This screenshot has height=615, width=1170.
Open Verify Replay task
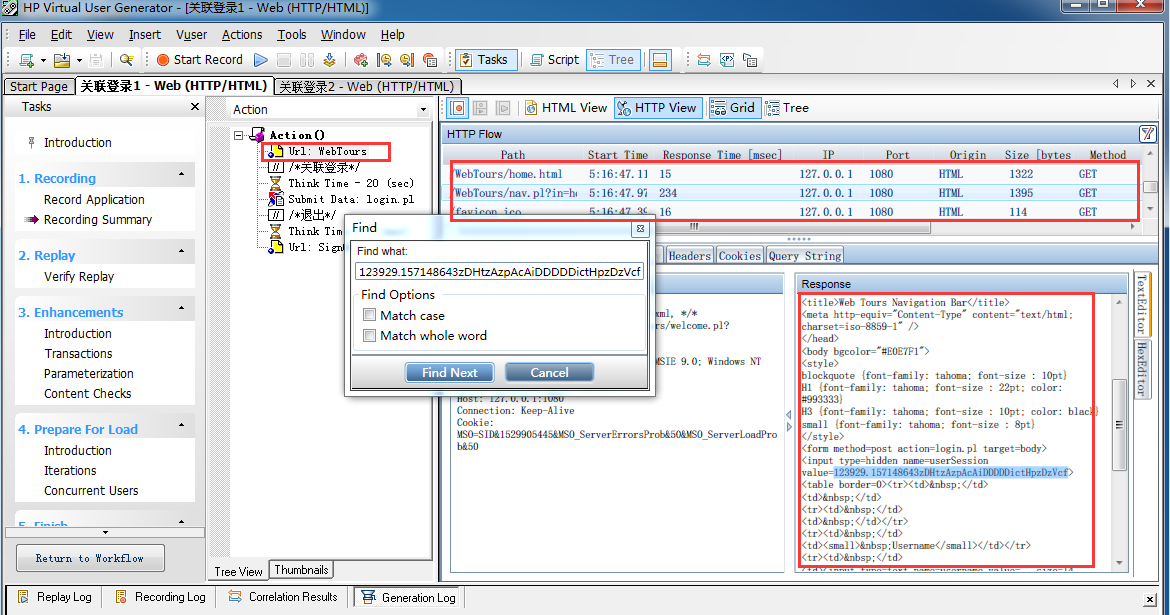click(79, 276)
